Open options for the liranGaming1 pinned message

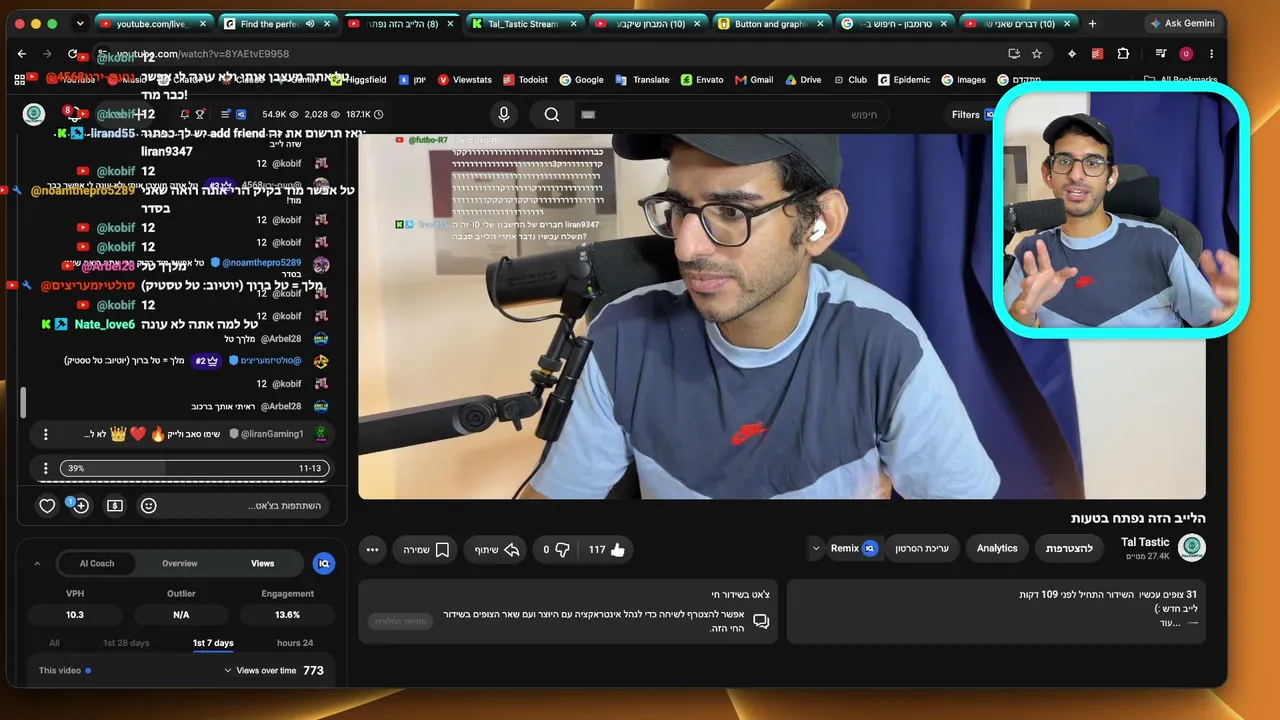pos(45,434)
